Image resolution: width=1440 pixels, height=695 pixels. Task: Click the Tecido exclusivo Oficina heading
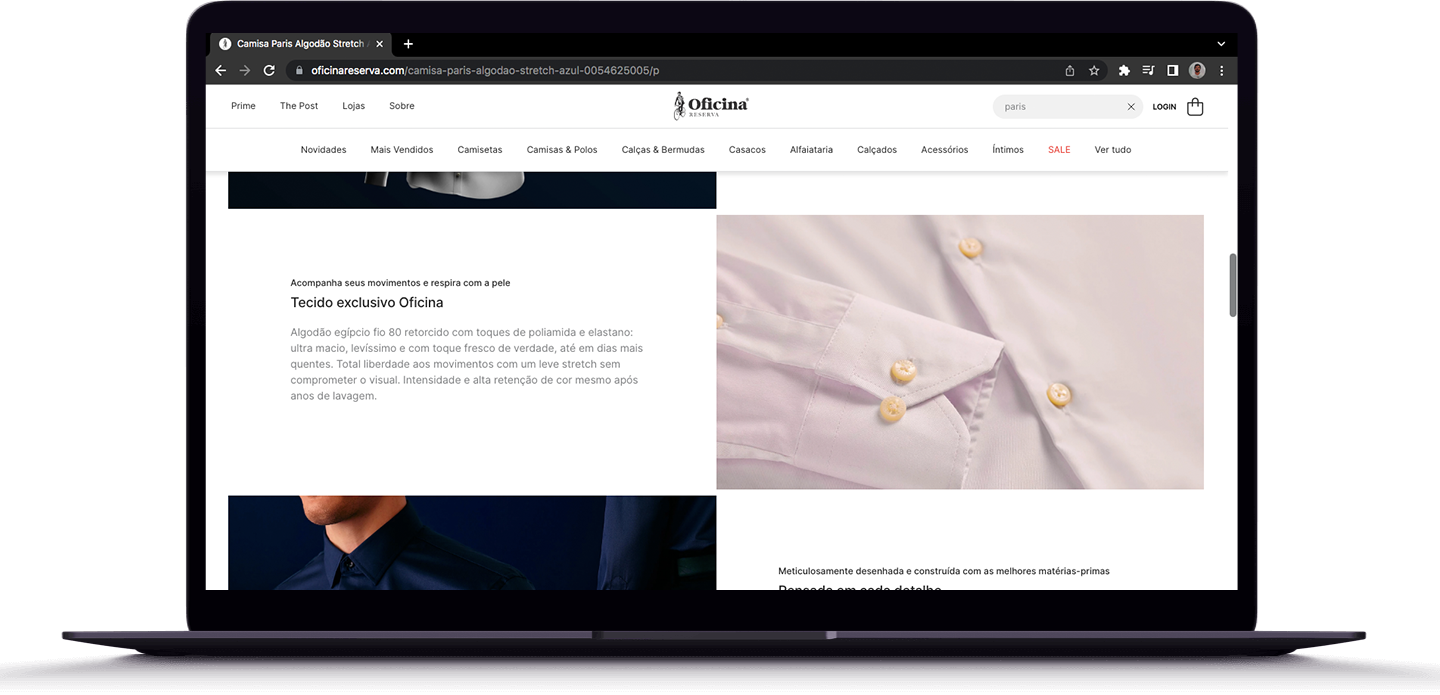[x=367, y=302]
